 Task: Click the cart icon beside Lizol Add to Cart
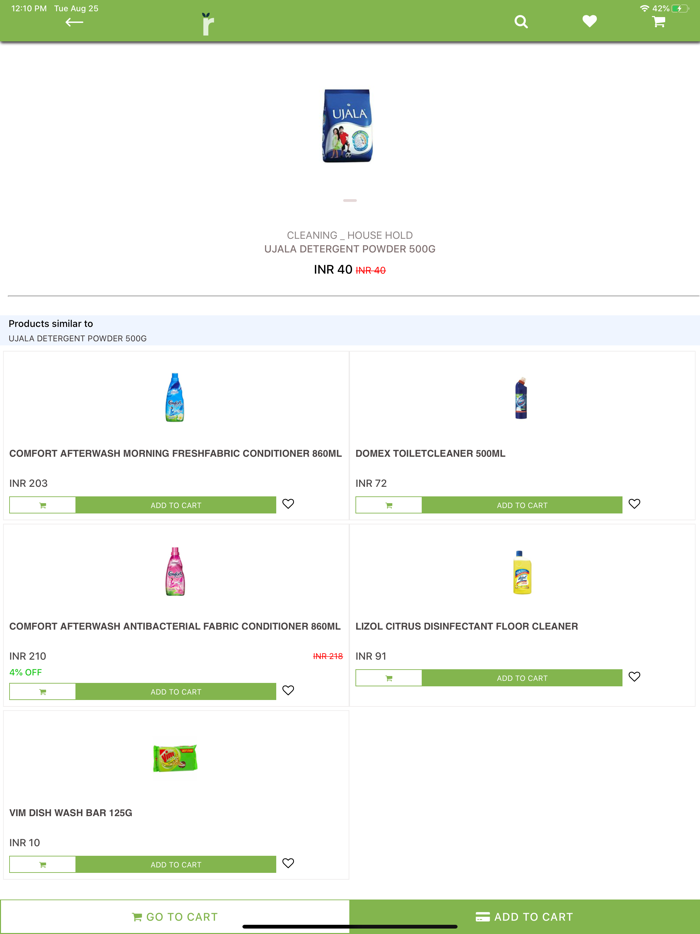click(x=388, y=677)
